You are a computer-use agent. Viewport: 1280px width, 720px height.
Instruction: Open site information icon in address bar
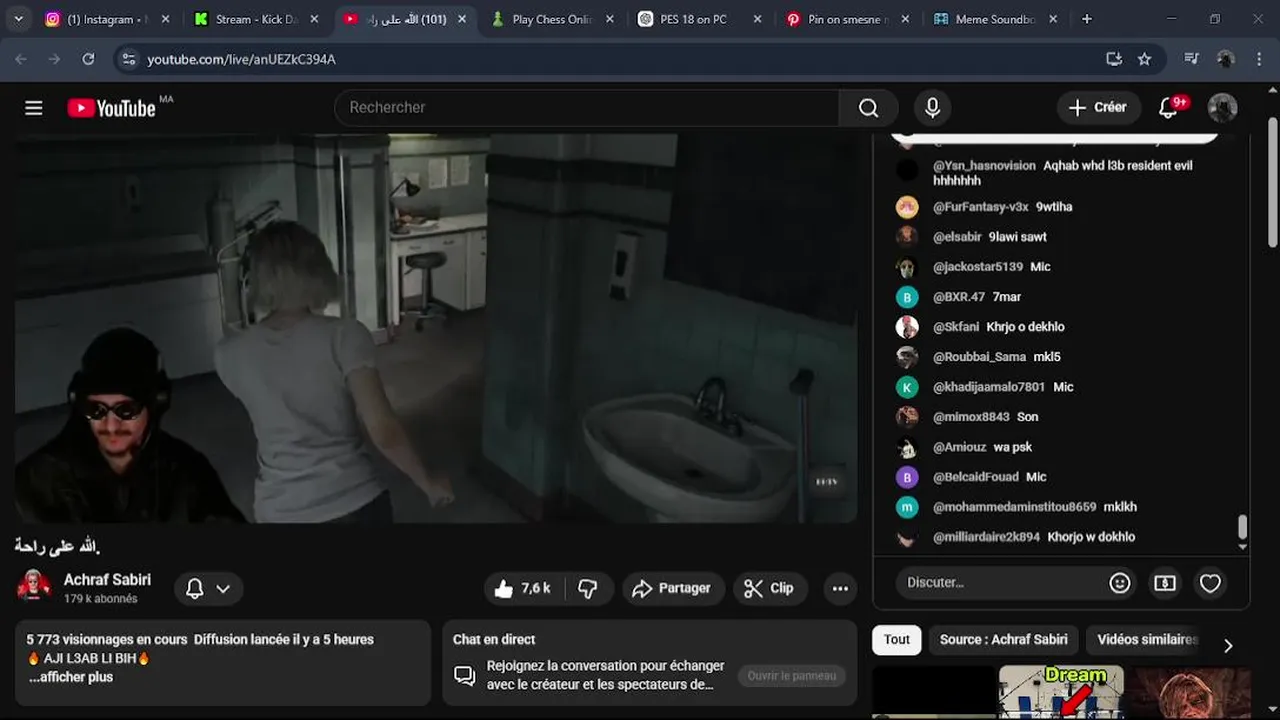(128, 59)
